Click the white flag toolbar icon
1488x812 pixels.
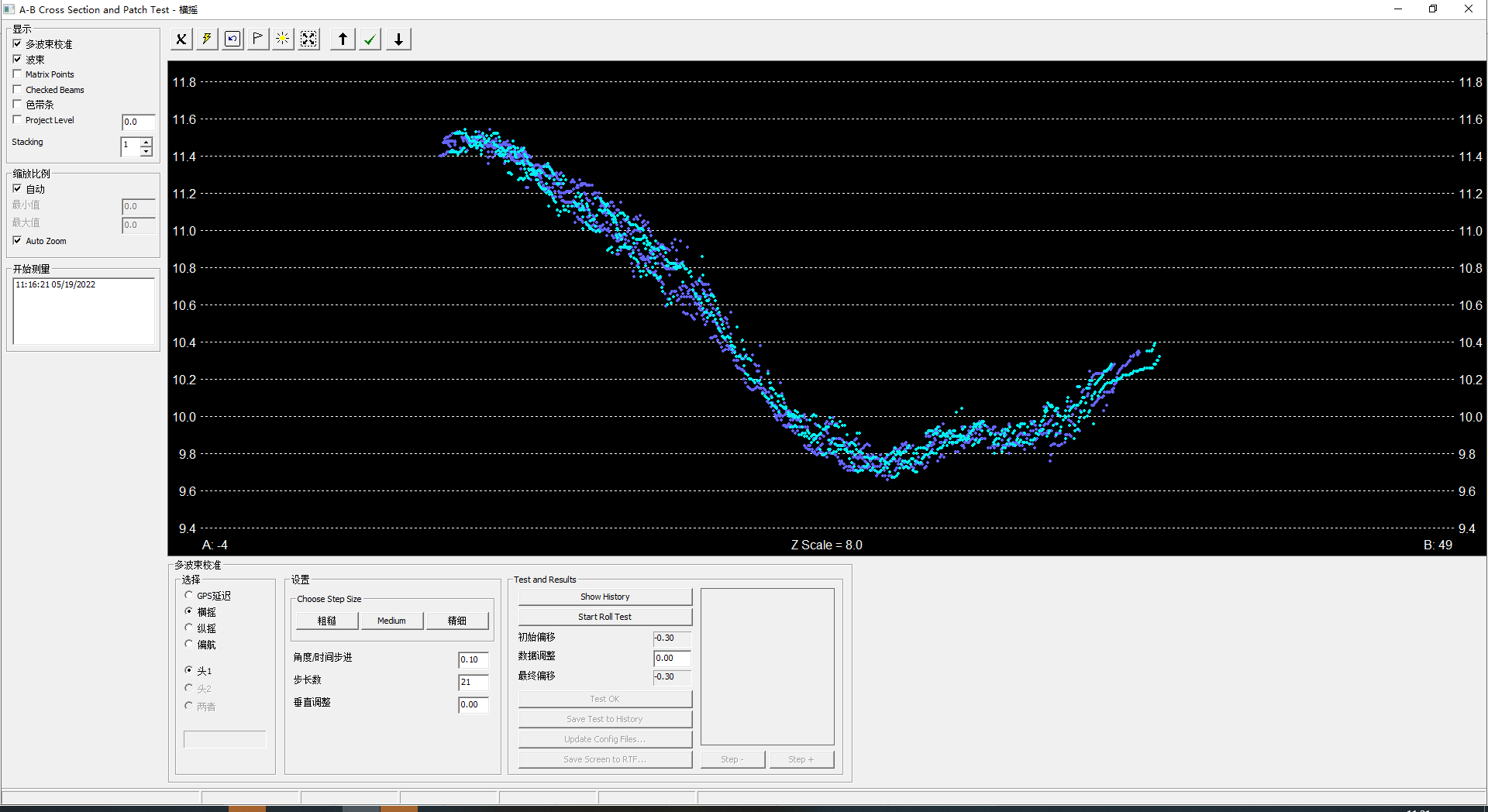pyautogui.click(x=257, y=40)
